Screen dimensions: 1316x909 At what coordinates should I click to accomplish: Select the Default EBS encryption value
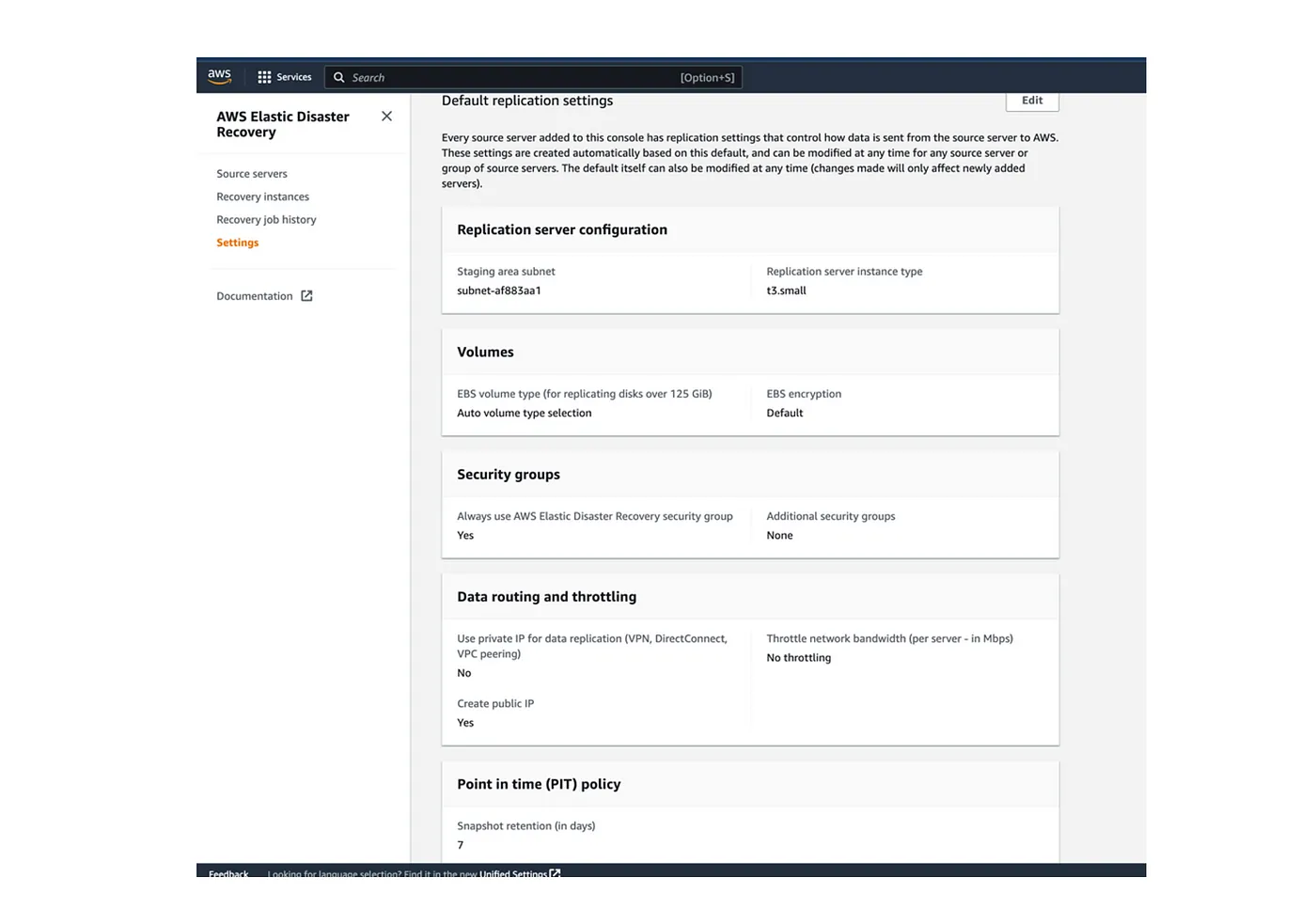pyautogui.click(x=785, y=413)
